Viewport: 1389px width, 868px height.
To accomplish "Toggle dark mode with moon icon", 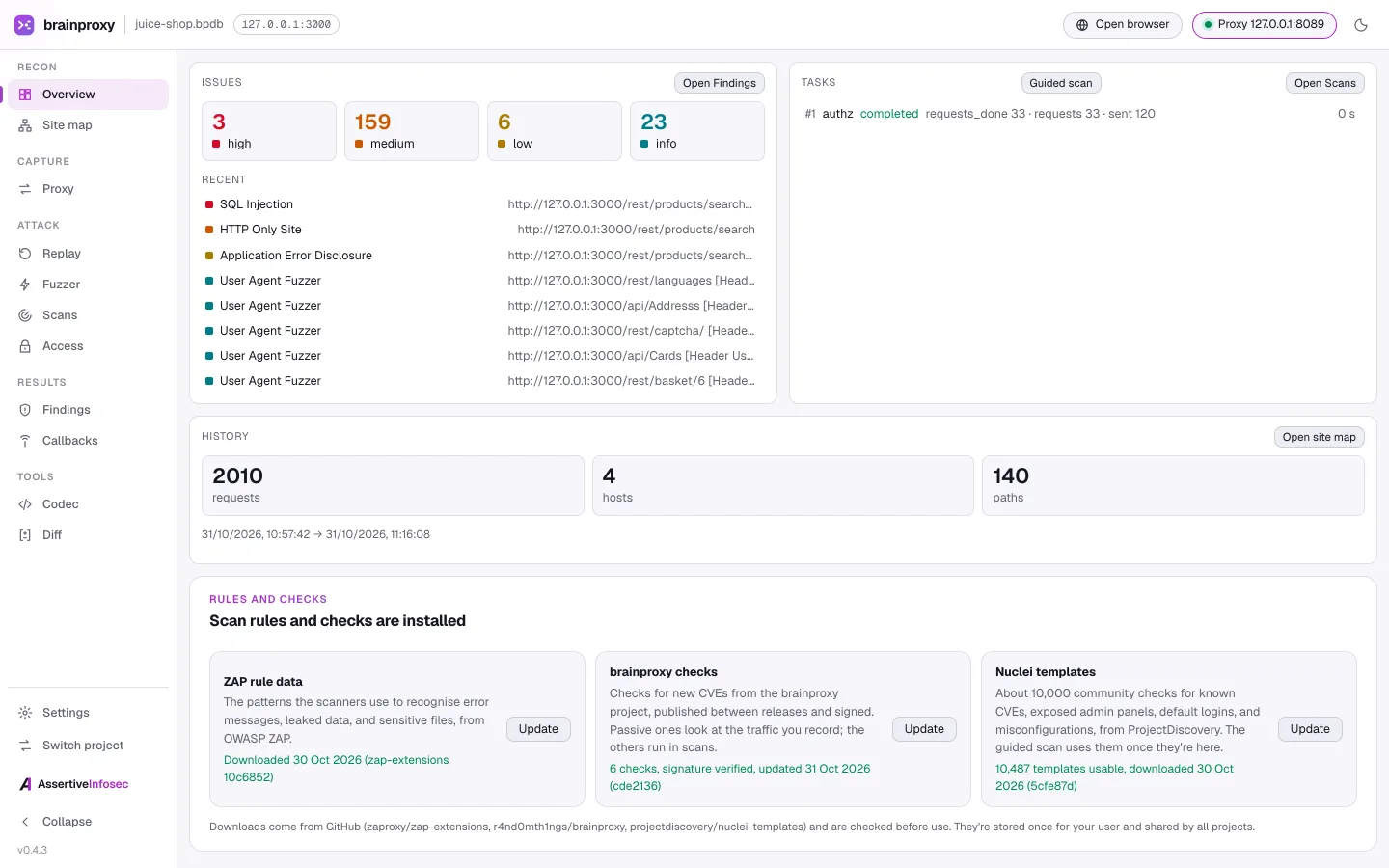I will tap(1361, 25).
